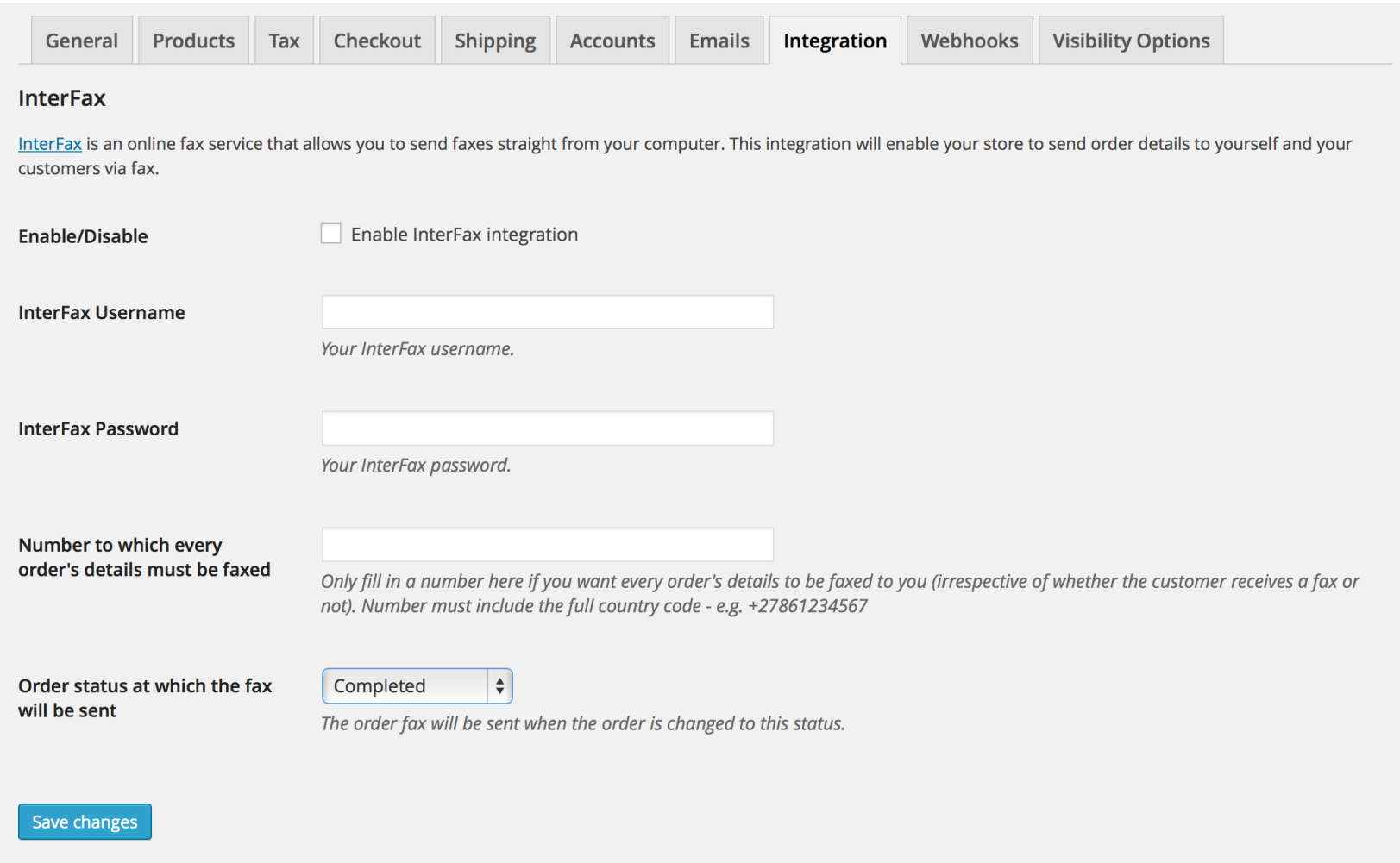Open the InterFax website link

49,143
